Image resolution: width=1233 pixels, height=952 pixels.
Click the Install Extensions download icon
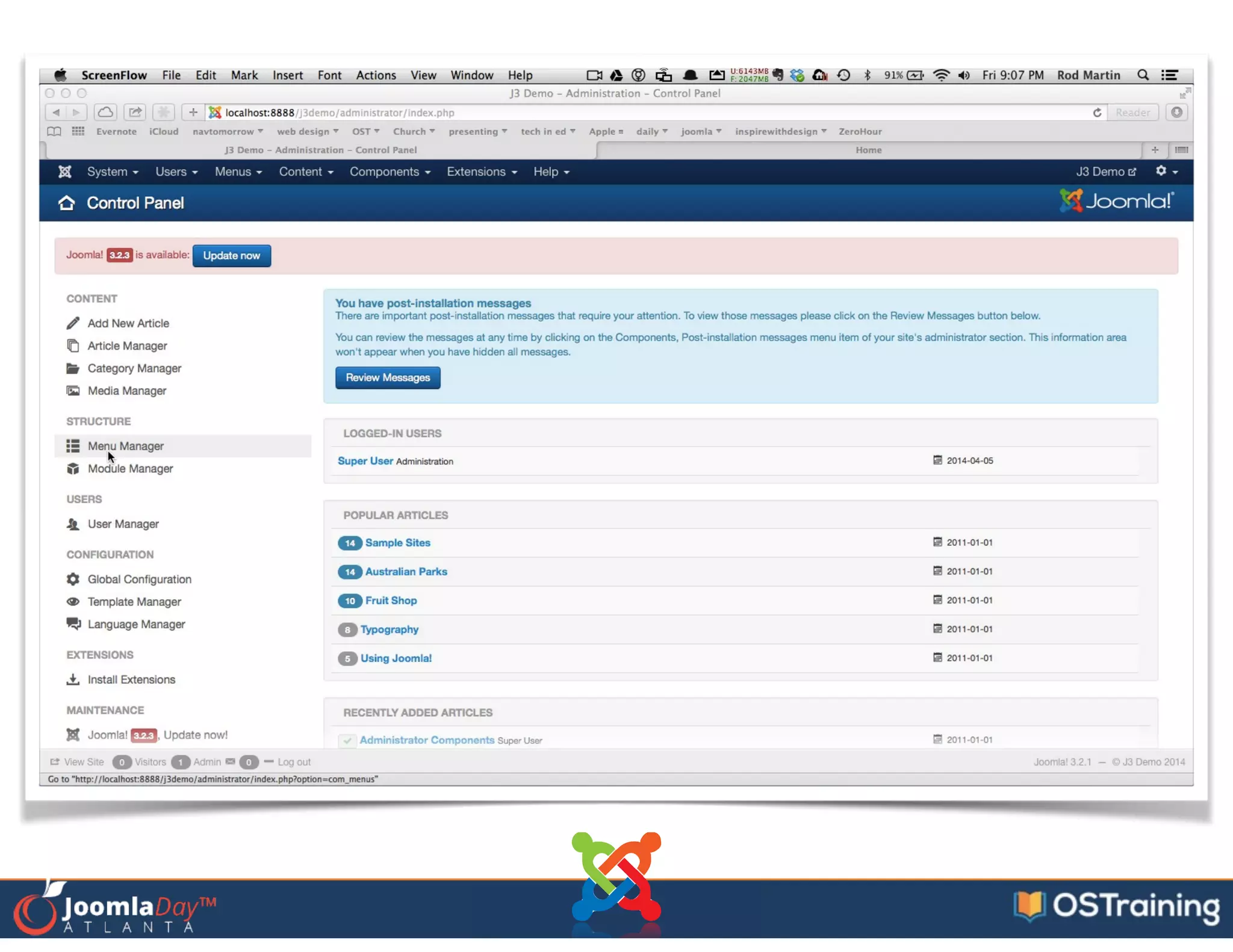point(73,679)
